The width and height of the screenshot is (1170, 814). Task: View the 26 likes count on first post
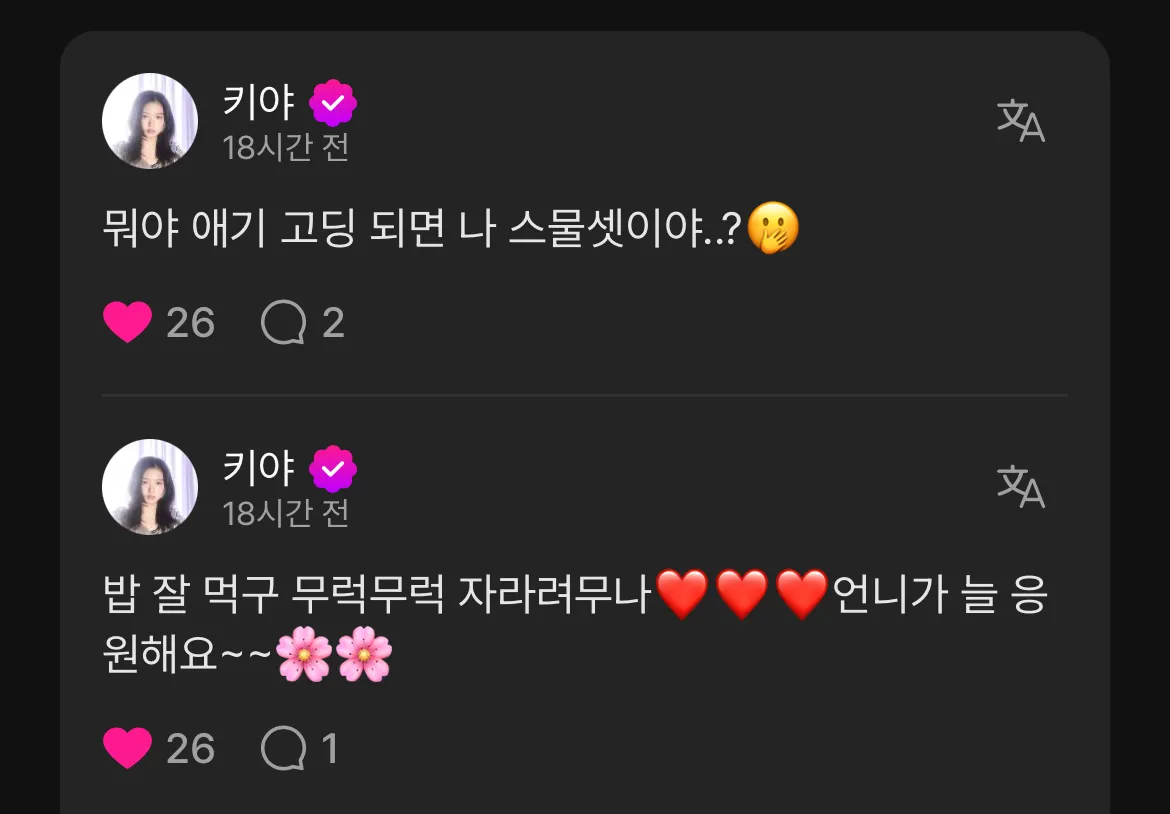pyautogui.click(x=190, y=323)
